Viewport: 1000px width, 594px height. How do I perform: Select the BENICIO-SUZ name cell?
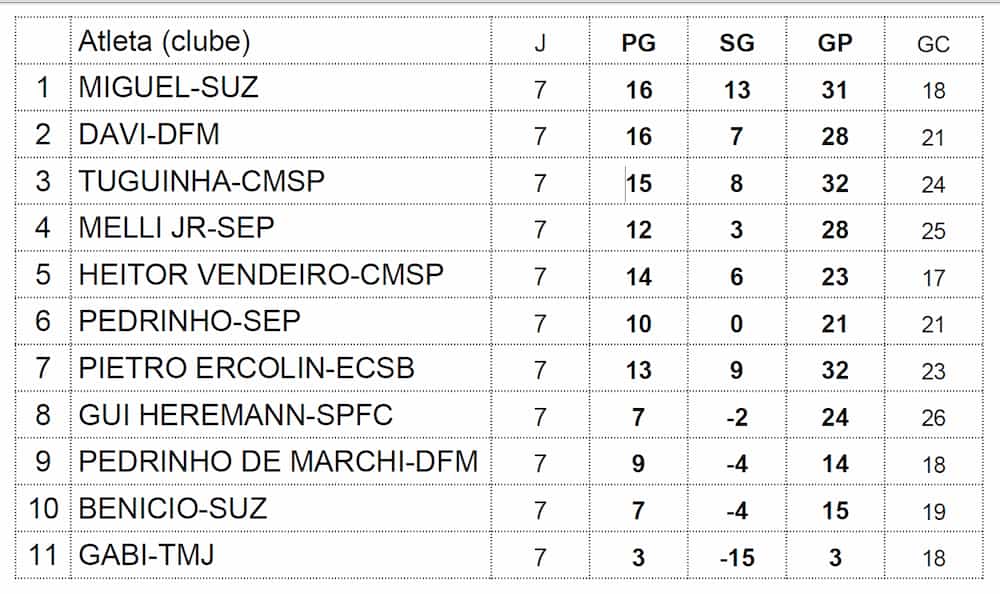coord(173,509)
